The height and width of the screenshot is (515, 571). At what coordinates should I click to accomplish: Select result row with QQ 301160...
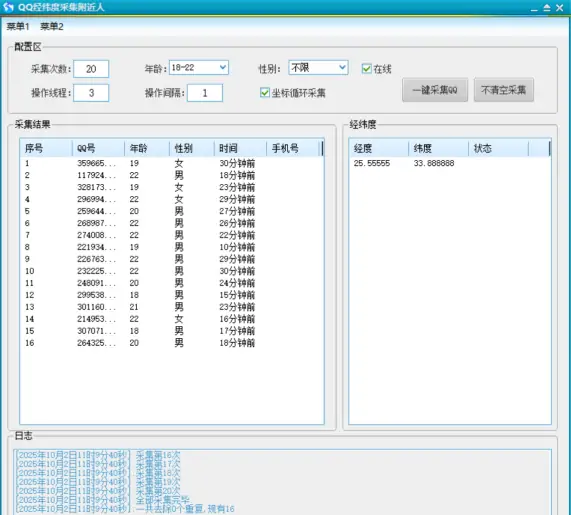pyautogui.click(x=172, y=307)
